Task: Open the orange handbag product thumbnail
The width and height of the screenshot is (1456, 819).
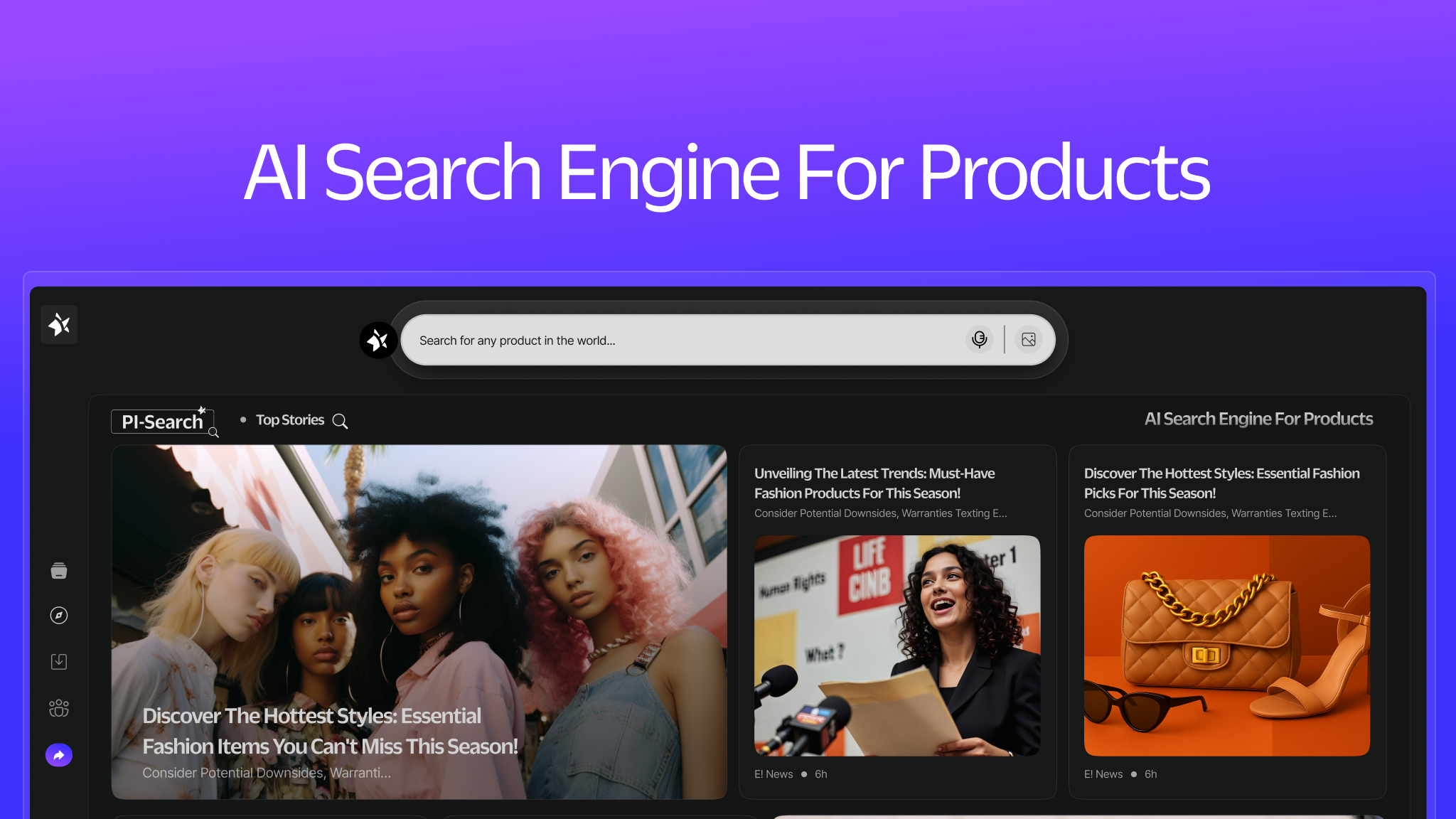Action: (x=1226, y=646)
